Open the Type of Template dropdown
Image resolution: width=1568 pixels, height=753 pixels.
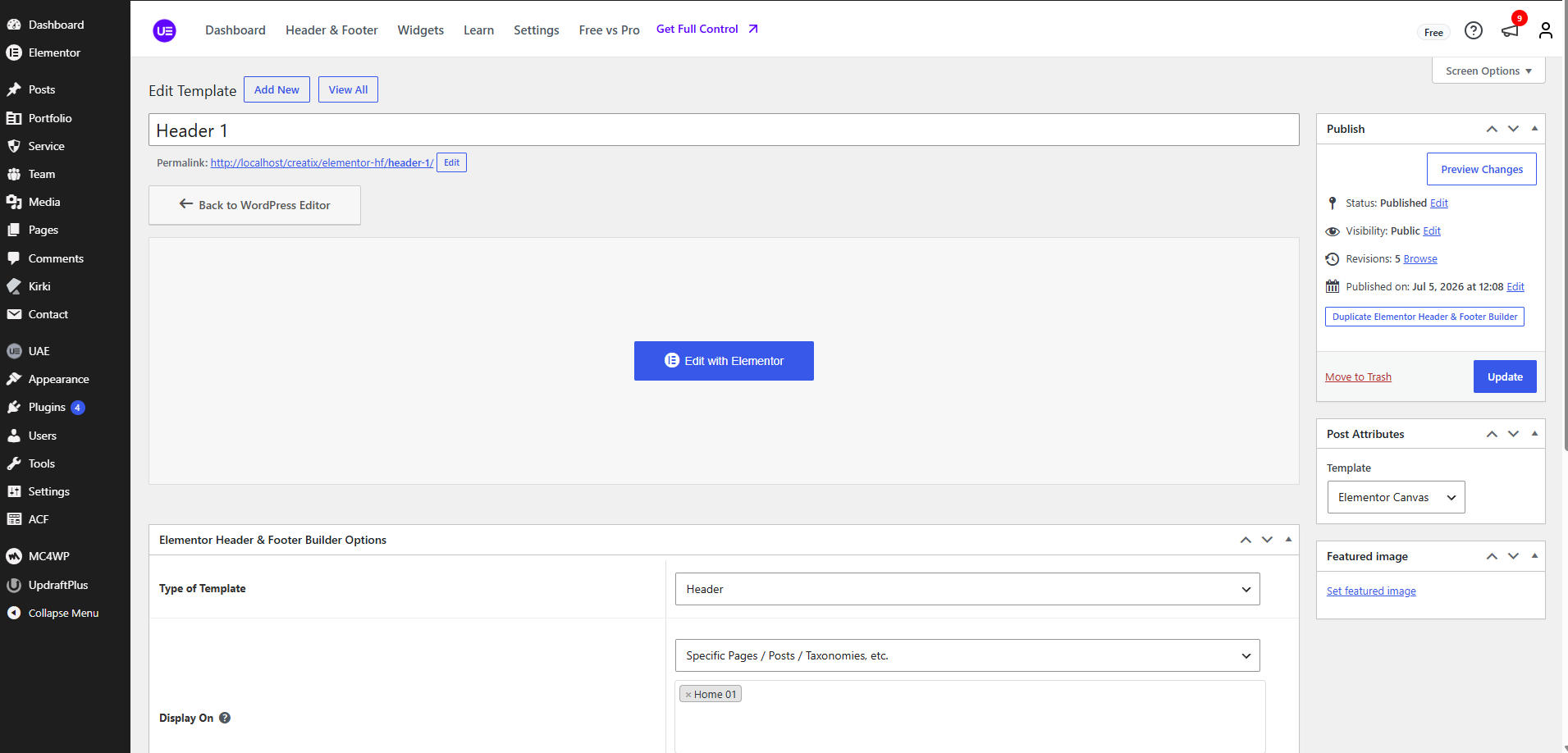coord(967,589)
